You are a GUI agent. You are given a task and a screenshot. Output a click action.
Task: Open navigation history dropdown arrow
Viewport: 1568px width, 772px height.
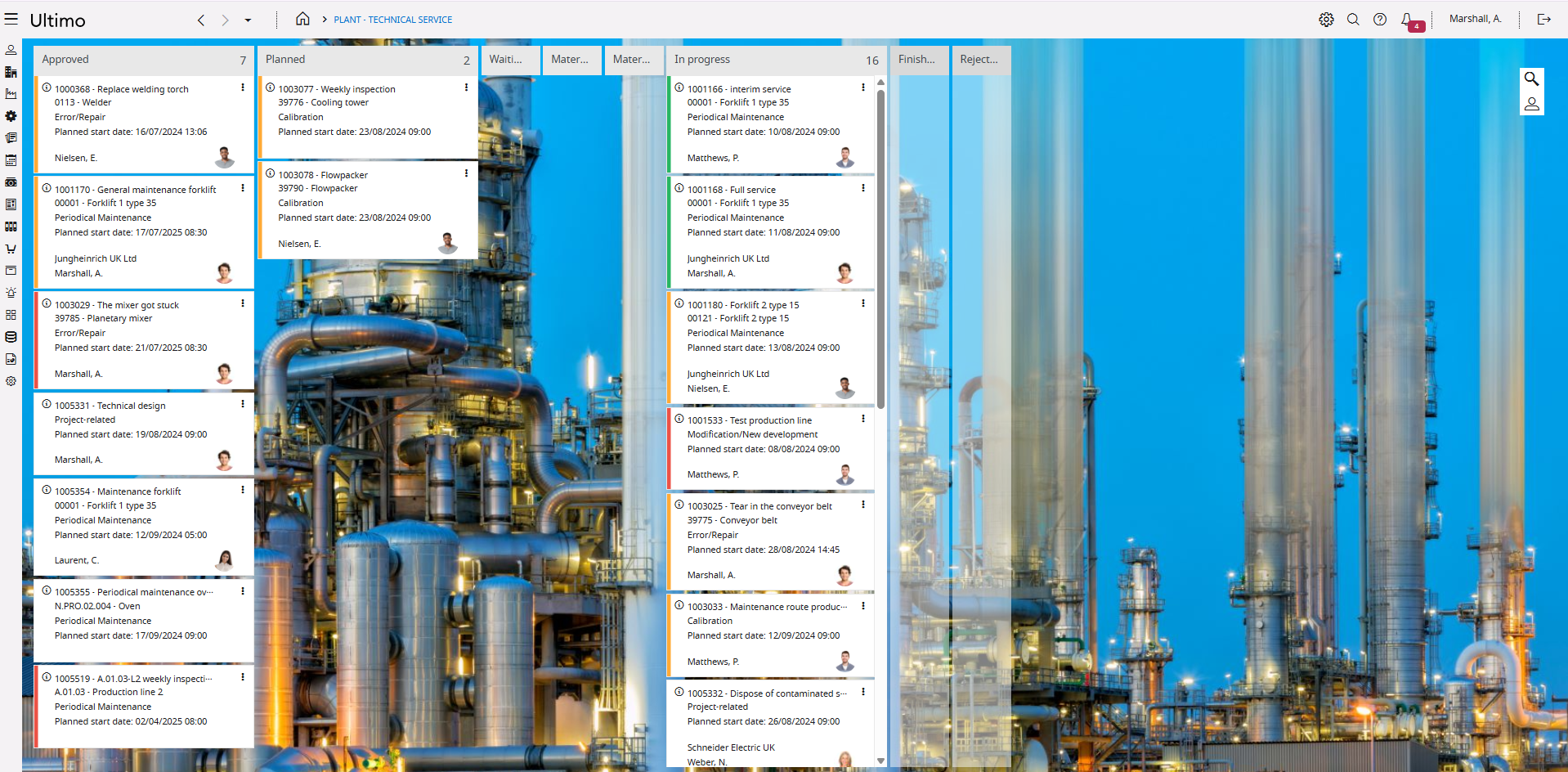[248, 20]
